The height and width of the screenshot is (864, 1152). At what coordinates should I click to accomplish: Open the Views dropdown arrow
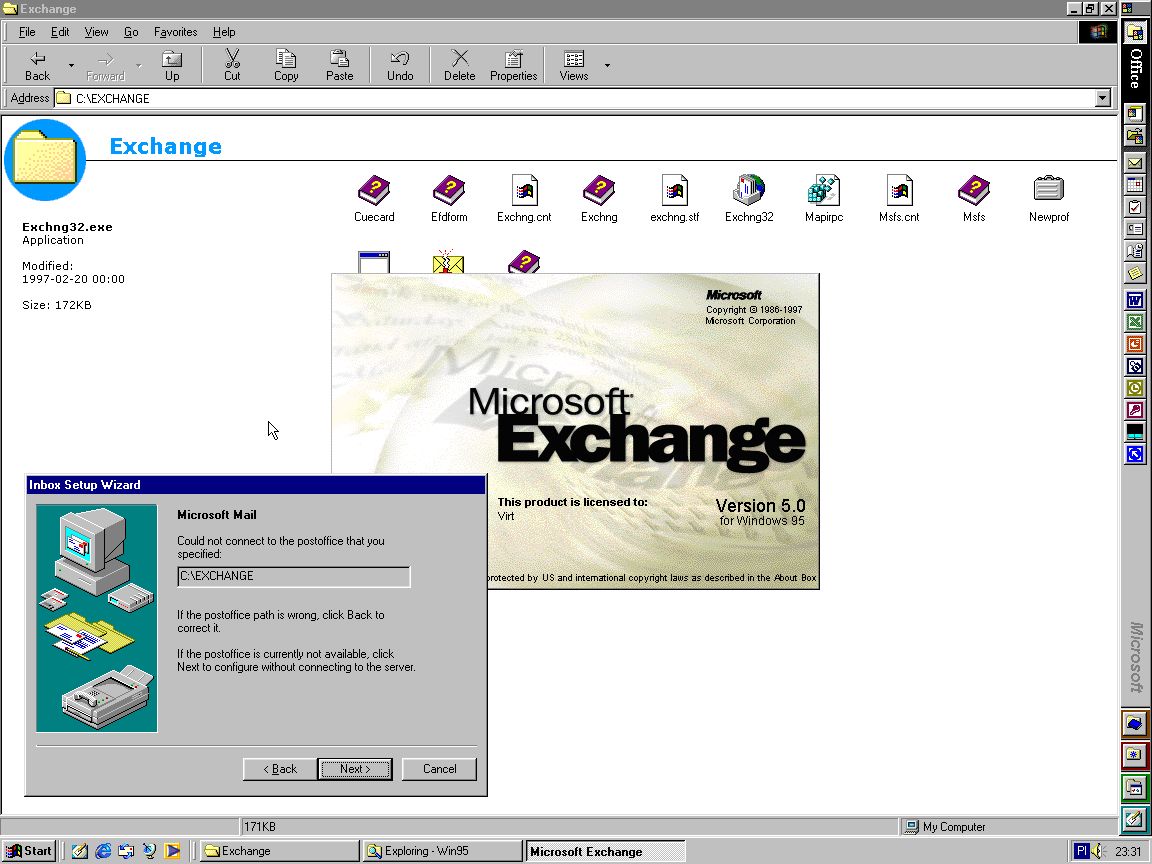coord(607,65)
